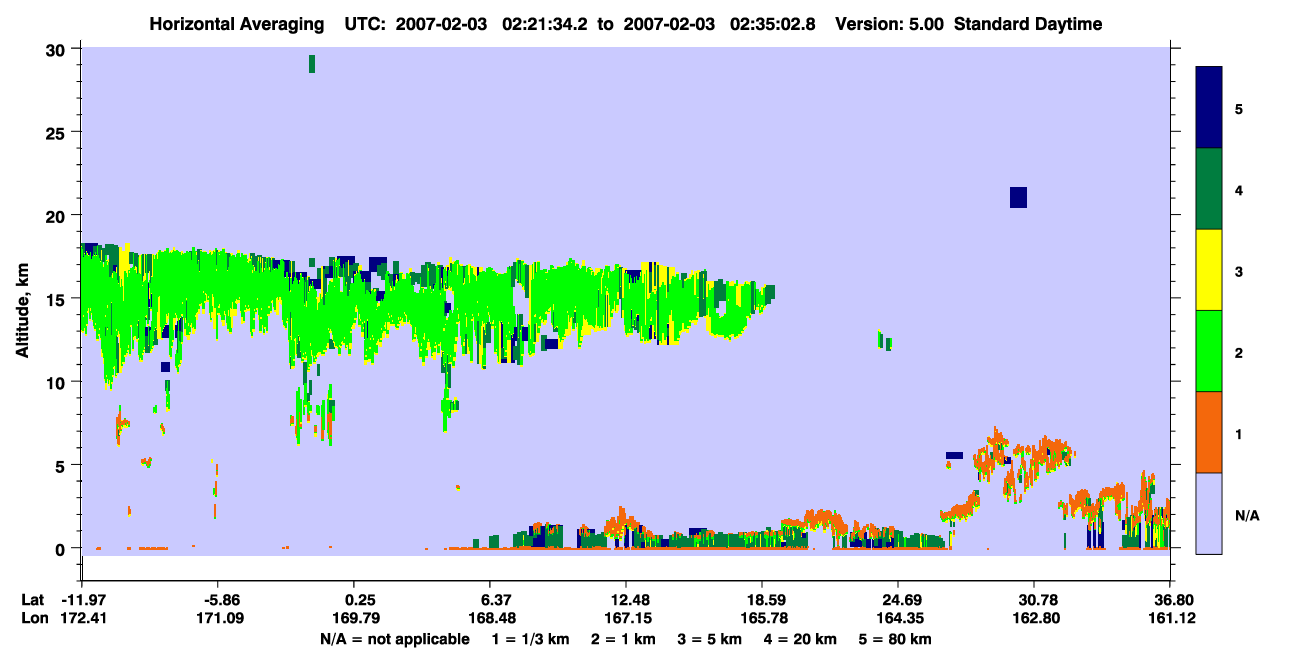Click latitude value '0.25'
This screenshot has width=1300, height=667.
coord(360,600)
